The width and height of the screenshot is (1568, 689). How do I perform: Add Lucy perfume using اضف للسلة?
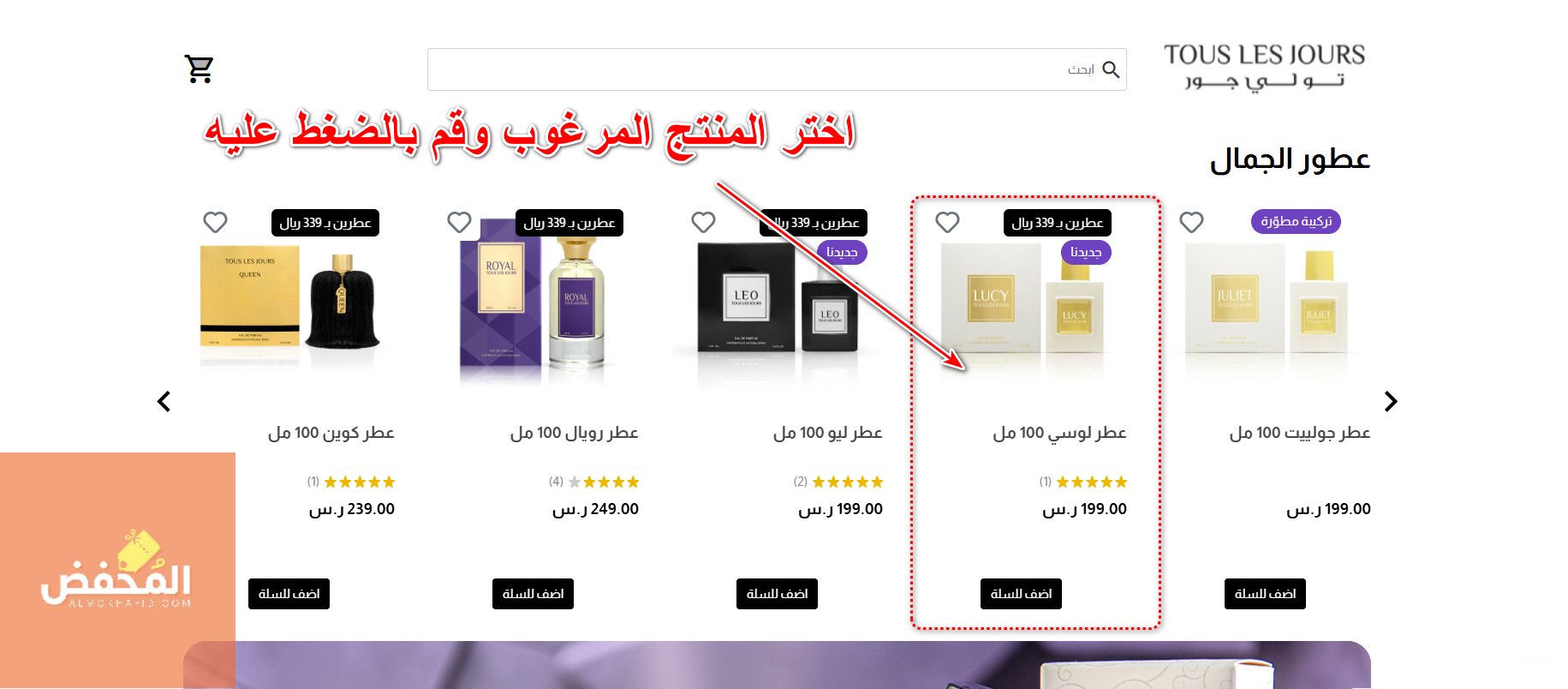(x=1021, y=594)
